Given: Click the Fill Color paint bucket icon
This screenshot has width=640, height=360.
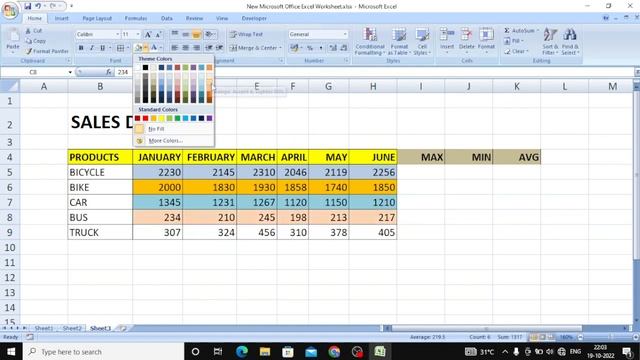Looking at the screenshot, I should pos(139,48).
